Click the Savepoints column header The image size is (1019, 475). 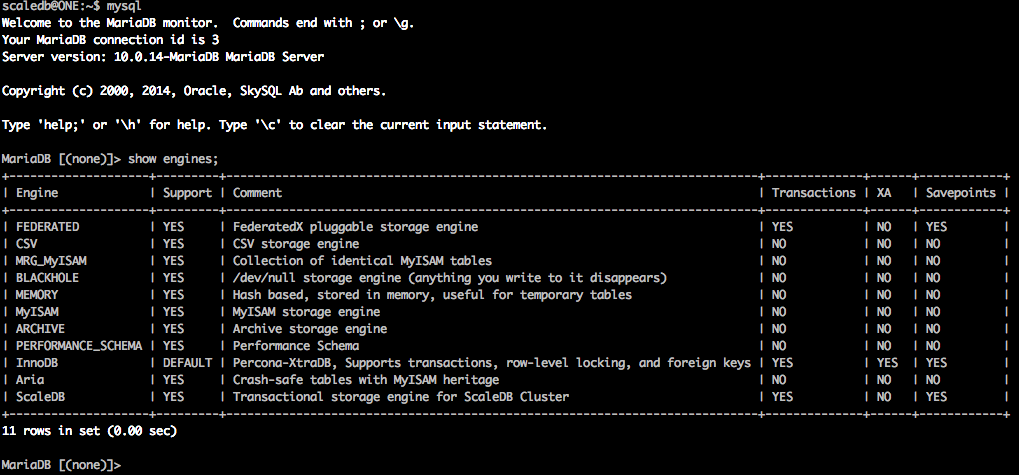click(961, 193)
